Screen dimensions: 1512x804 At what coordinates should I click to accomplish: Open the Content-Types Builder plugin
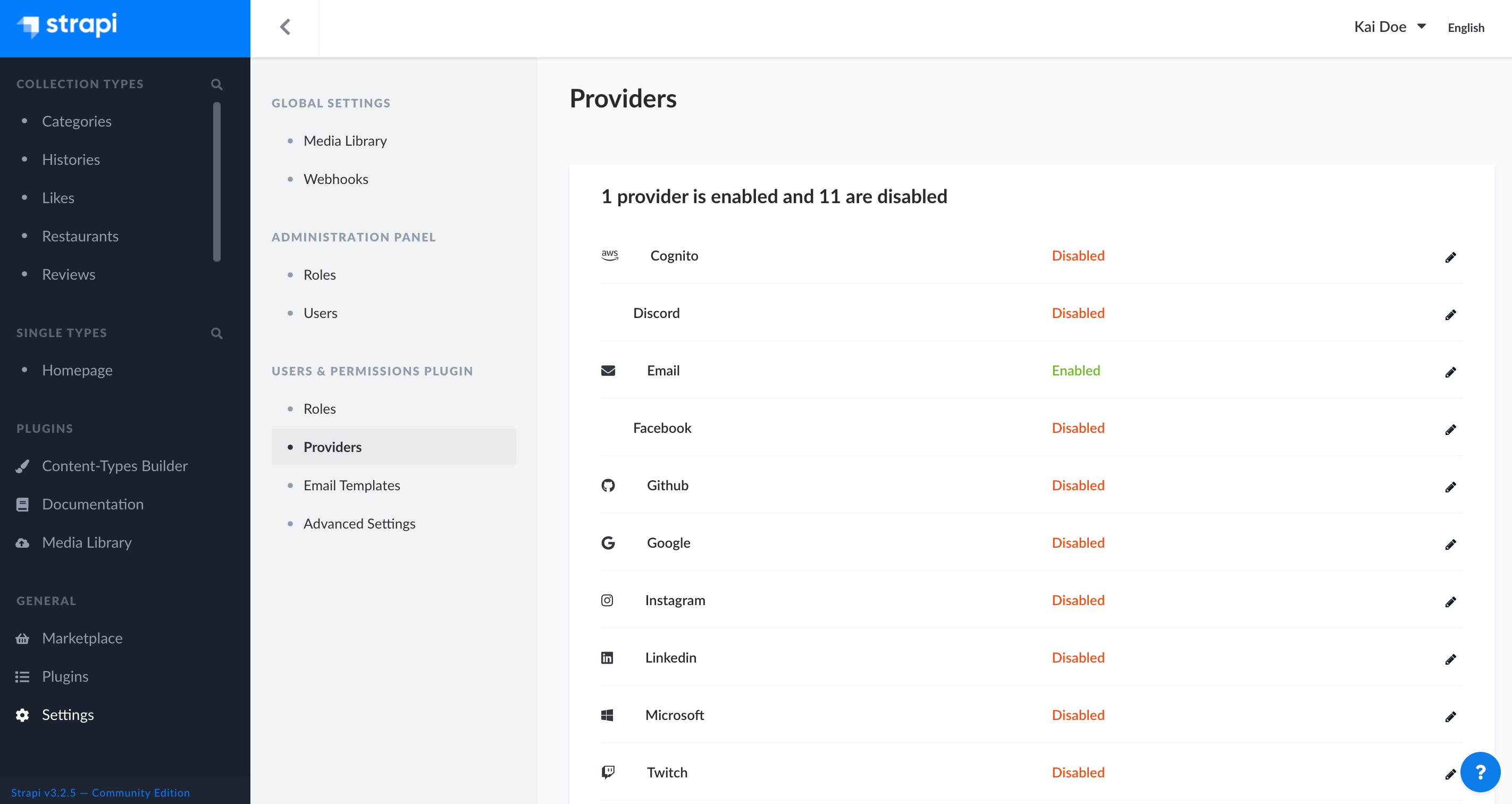tap(115, 465)
